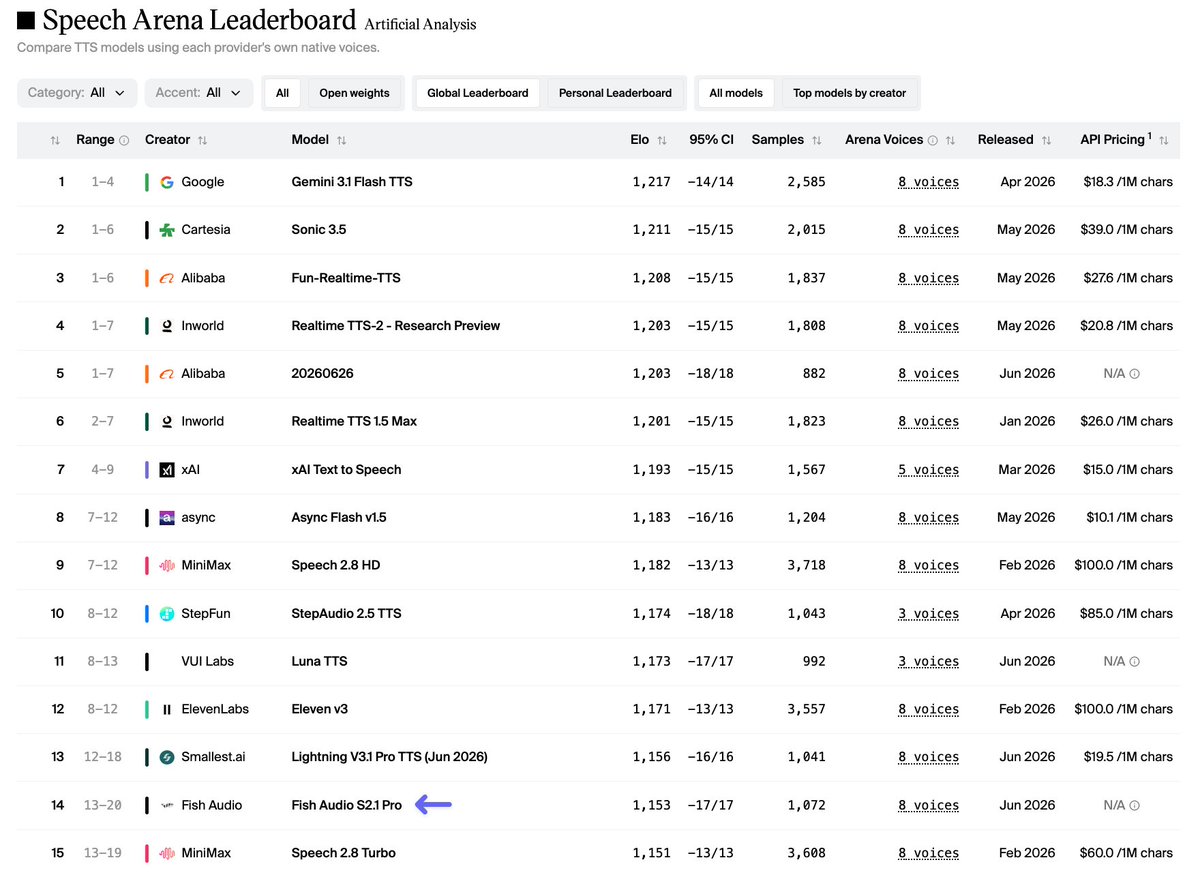1200x873 pixels.
Task: Open the Category filter dropdown
Action: tap(77, 93)
